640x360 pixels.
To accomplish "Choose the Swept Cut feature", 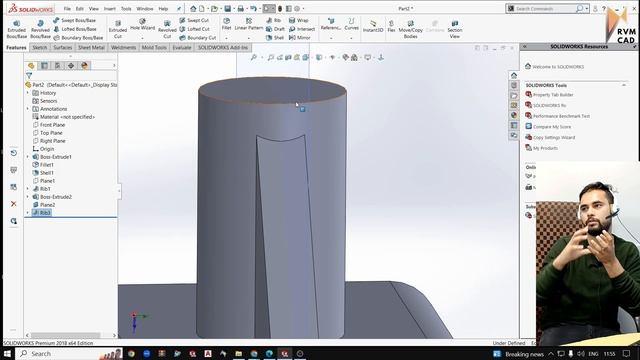I will click(194, 20).
